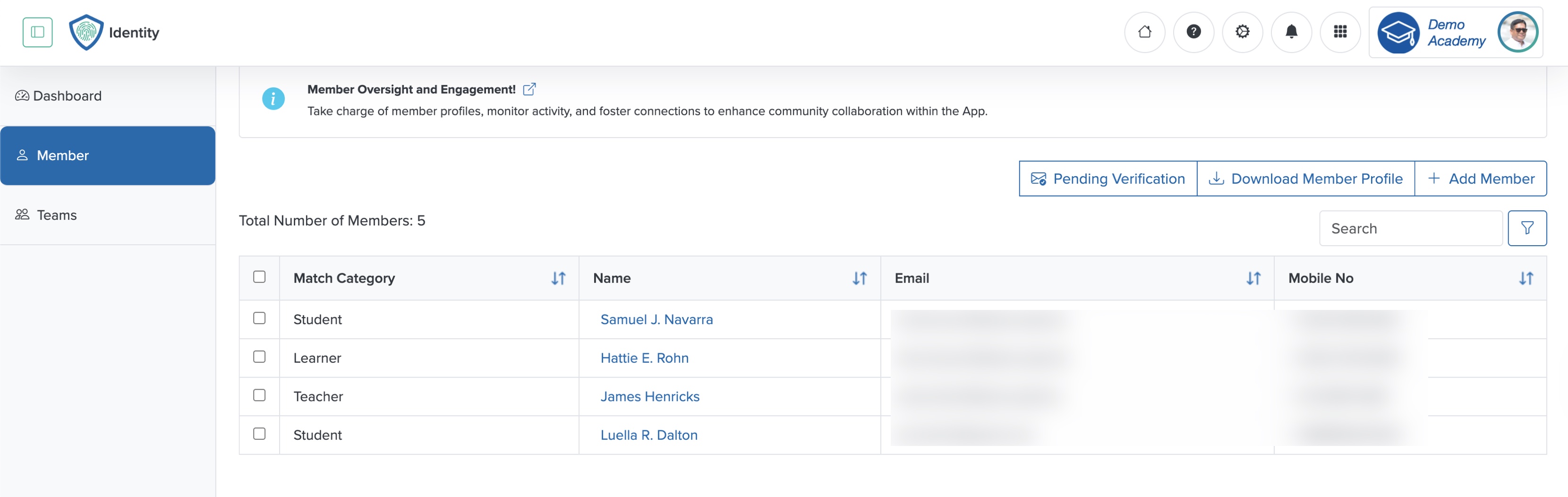Image resolution: width=1568 pixels, height=497 pixels.
Task: Check the checkbox for James Henricks
Action: 260,395
